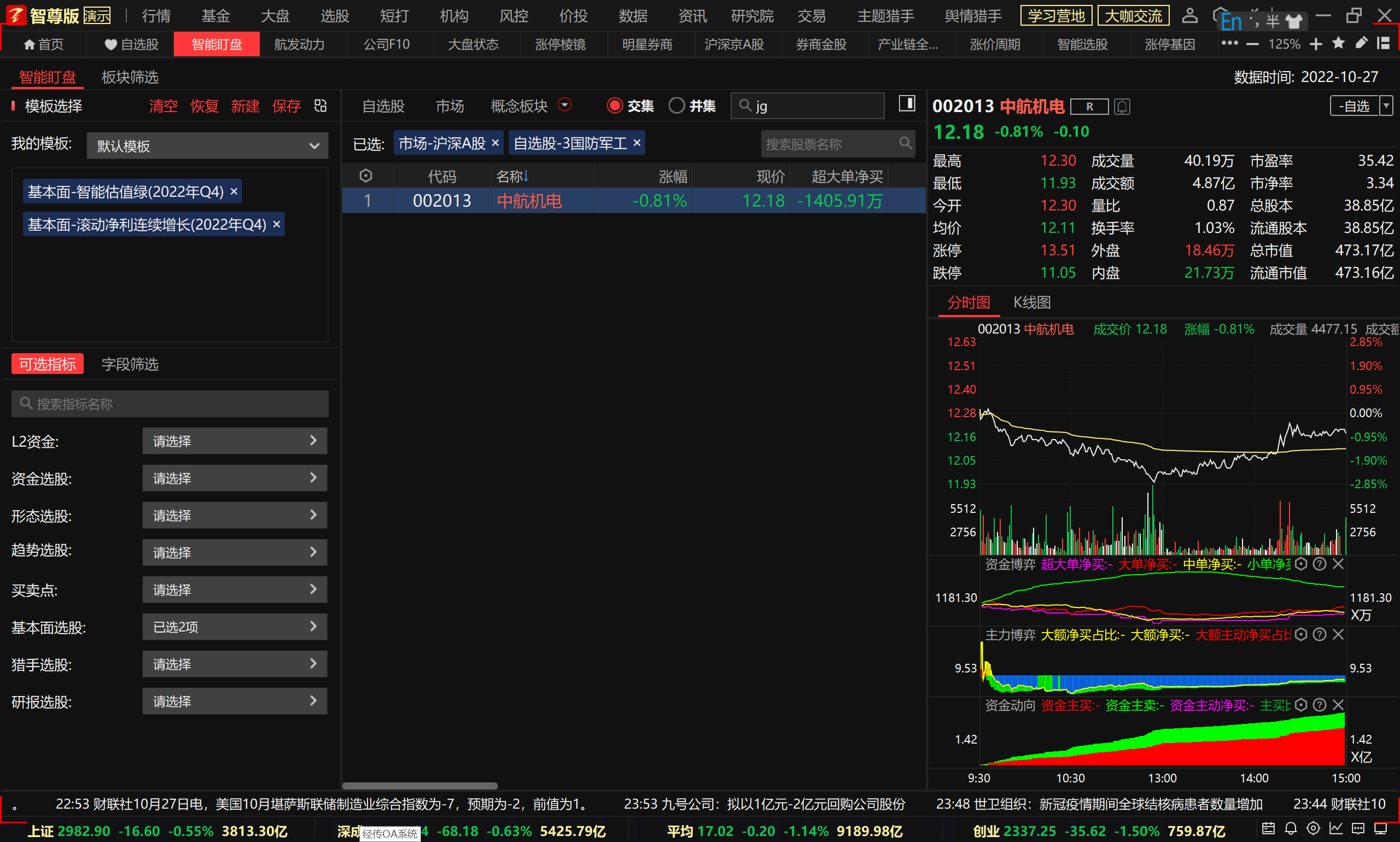Click the star favorites icon in tab bar

pos(1338,43)
